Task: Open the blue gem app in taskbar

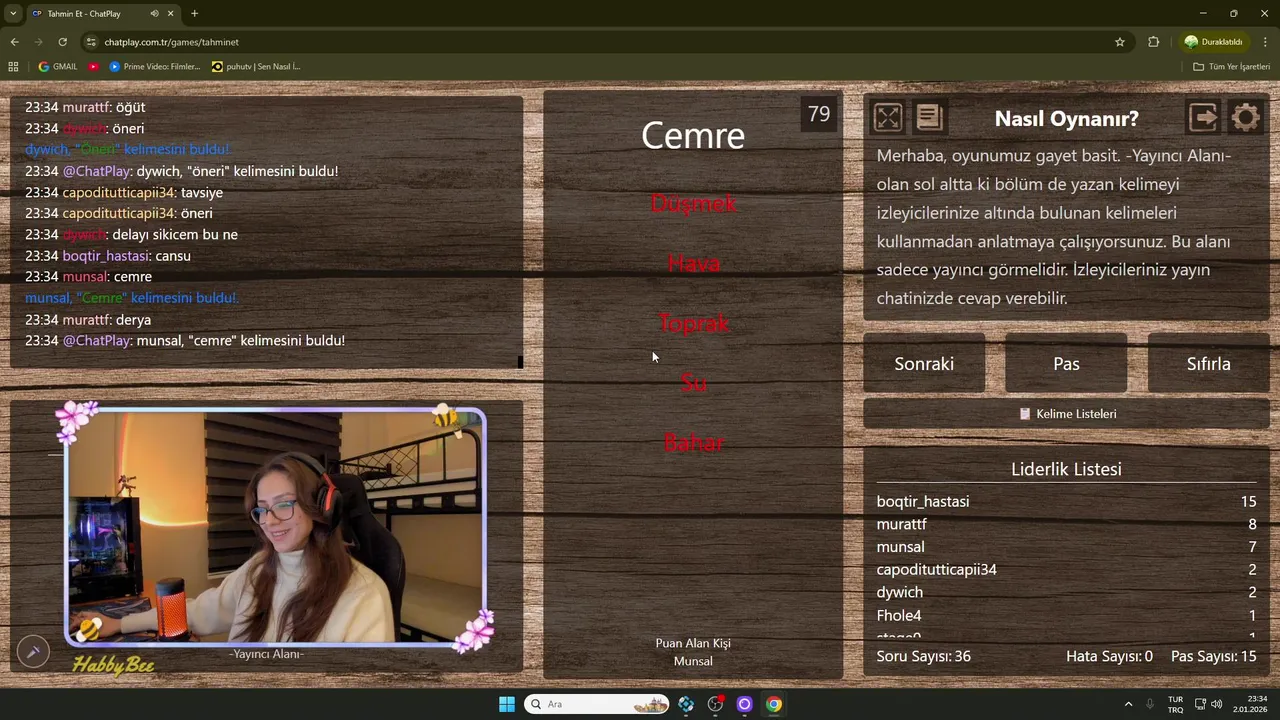Action: coord(686,704)
